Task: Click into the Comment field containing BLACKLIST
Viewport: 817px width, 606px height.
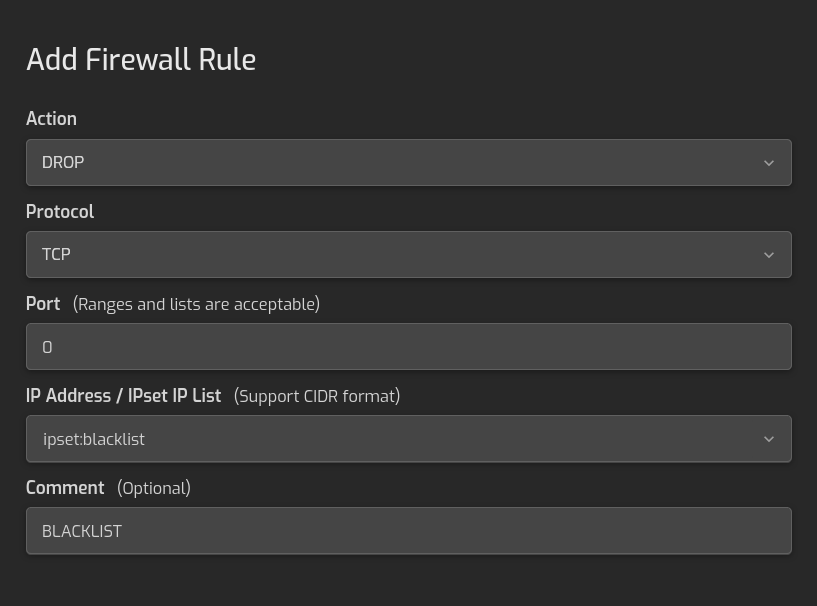Action: pyautogui.click(x=408, y=530)
